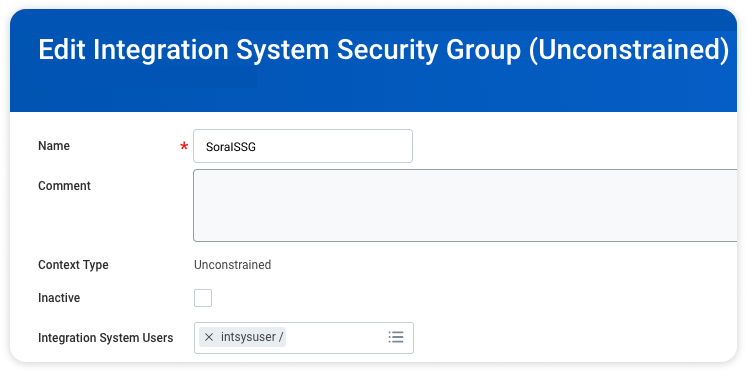Click the word Unconstrained in the page title
This screenshot has width=747, height=373.
click(629, 50)
